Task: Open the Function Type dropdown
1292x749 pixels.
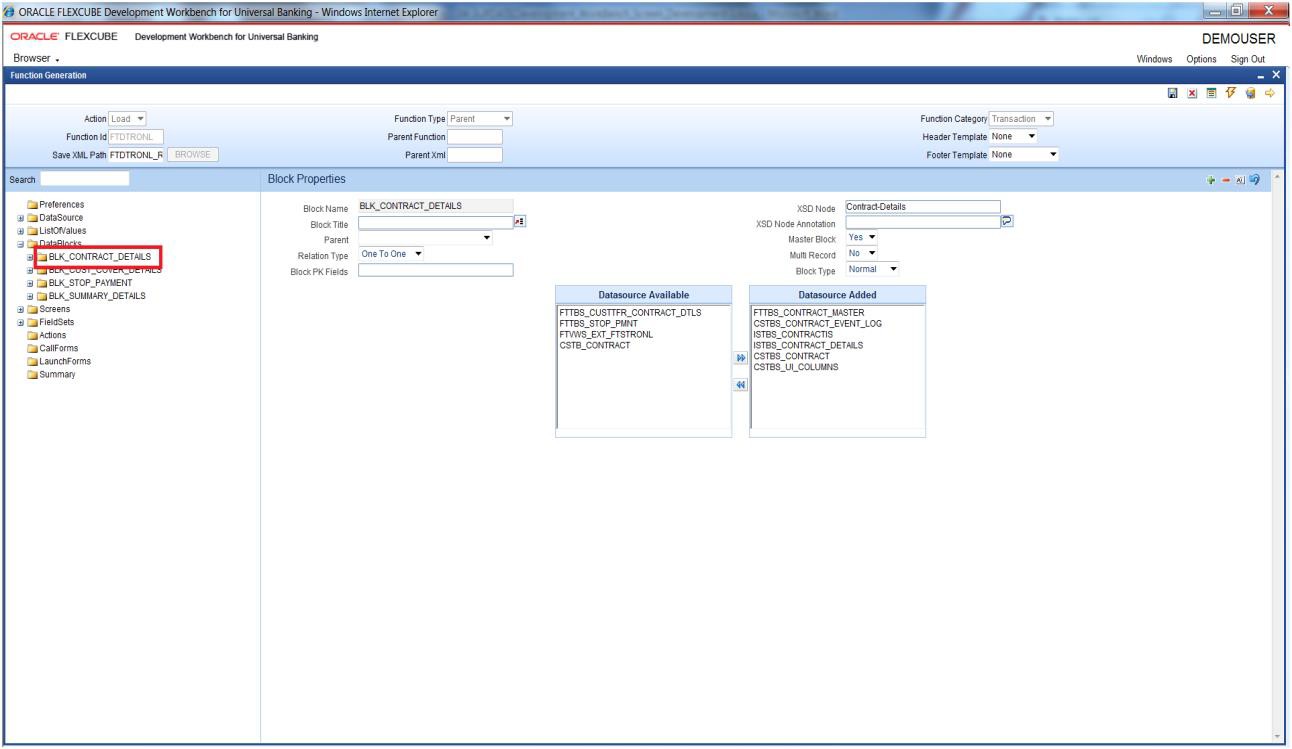Action: click(479, 120)
